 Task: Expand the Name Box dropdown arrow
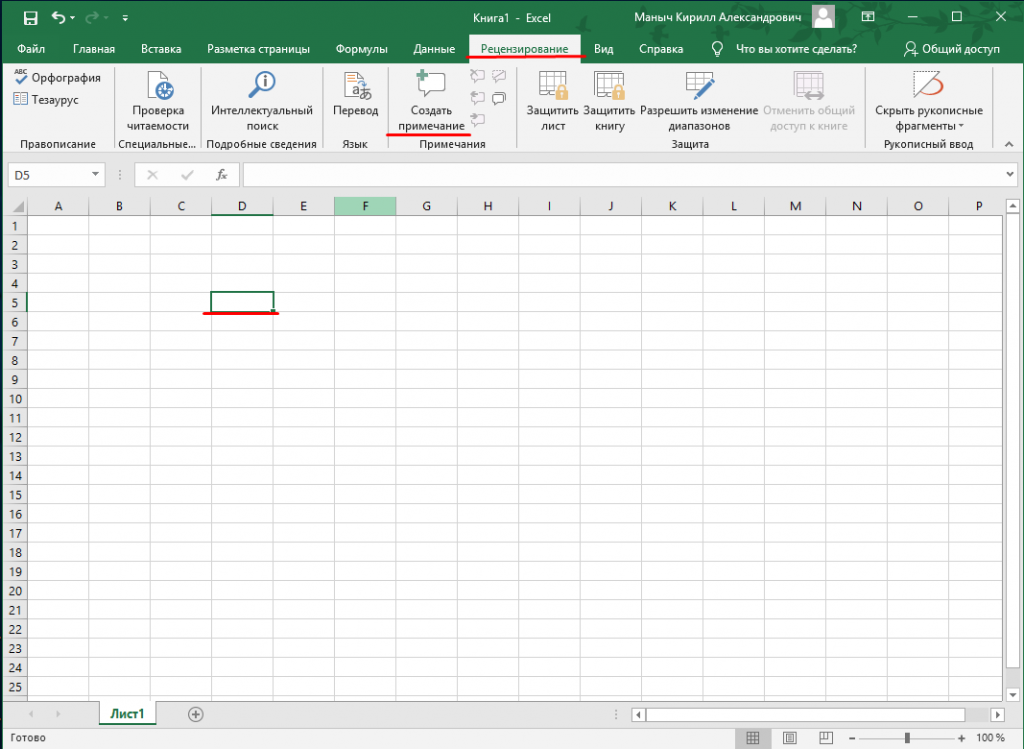(x=96, y=175)
